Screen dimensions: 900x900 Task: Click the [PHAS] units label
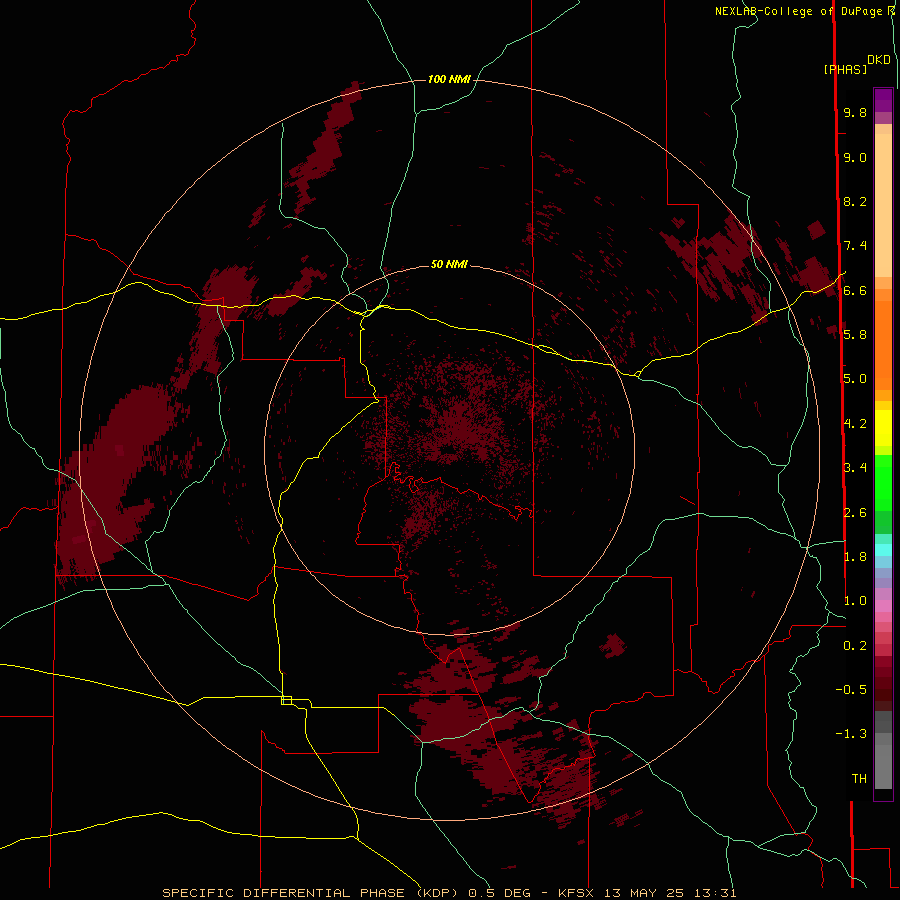(845, 69)
